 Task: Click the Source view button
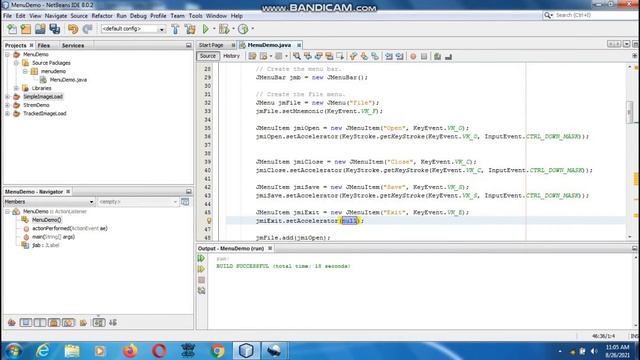pos(208,56)
